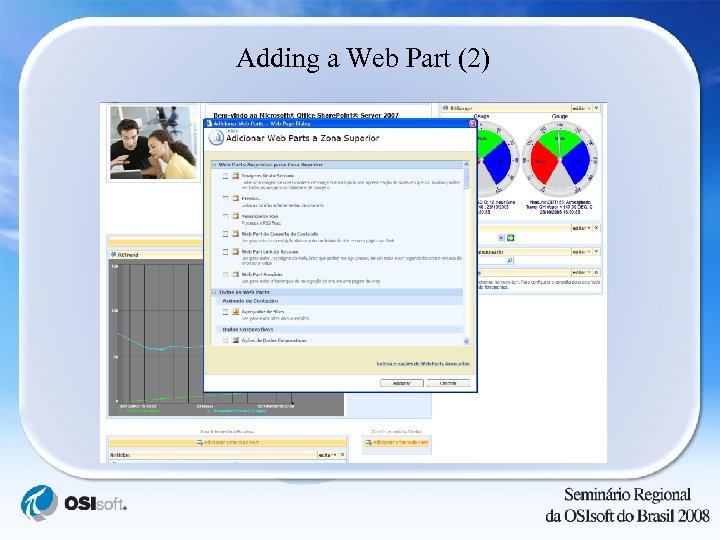Screen dimensions: 720x540
Task: Click the Cancelar button in the dialog
Action: coord(448,383)
